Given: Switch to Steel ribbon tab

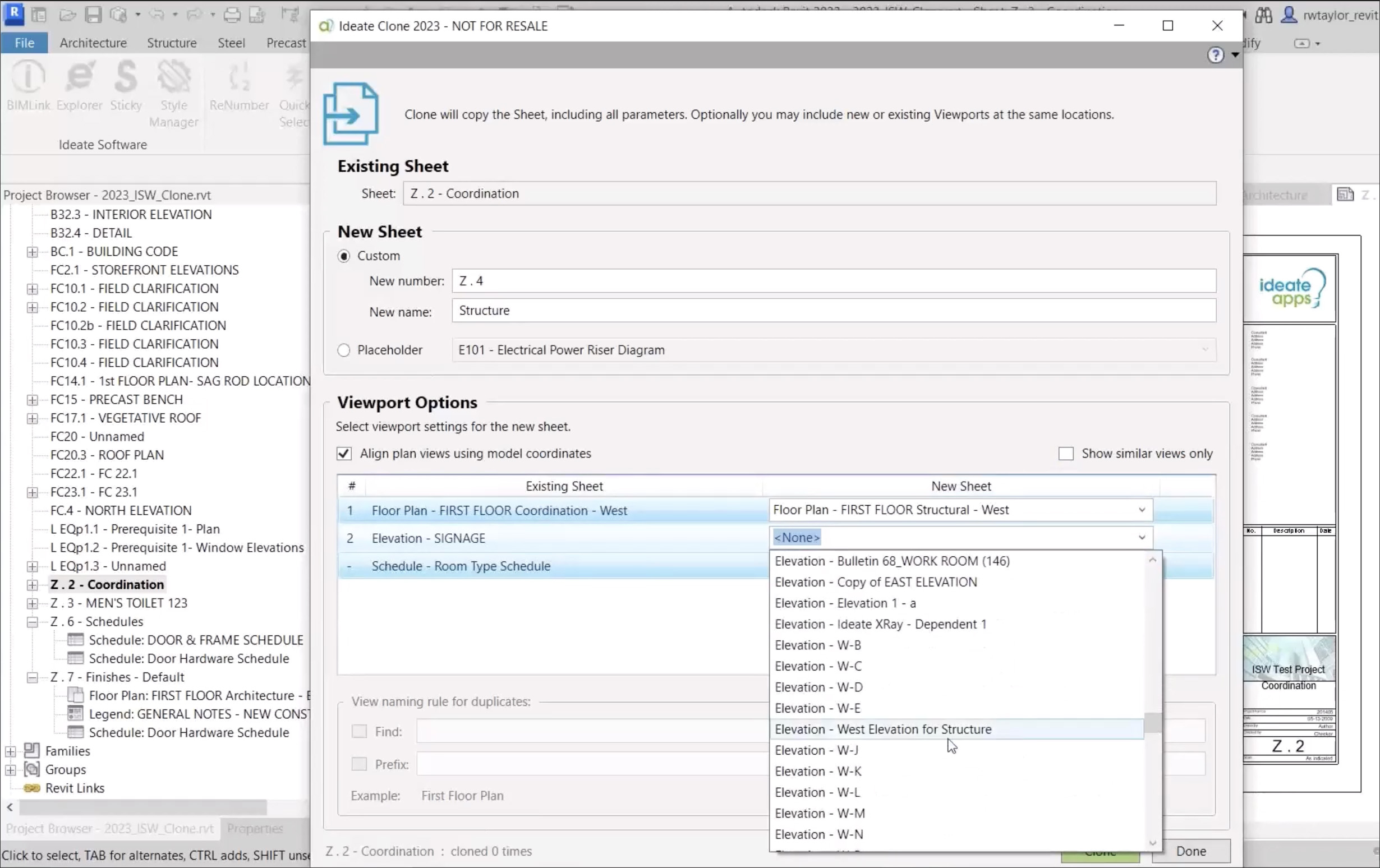Looking at the screenshot, I should click(231, 43).
